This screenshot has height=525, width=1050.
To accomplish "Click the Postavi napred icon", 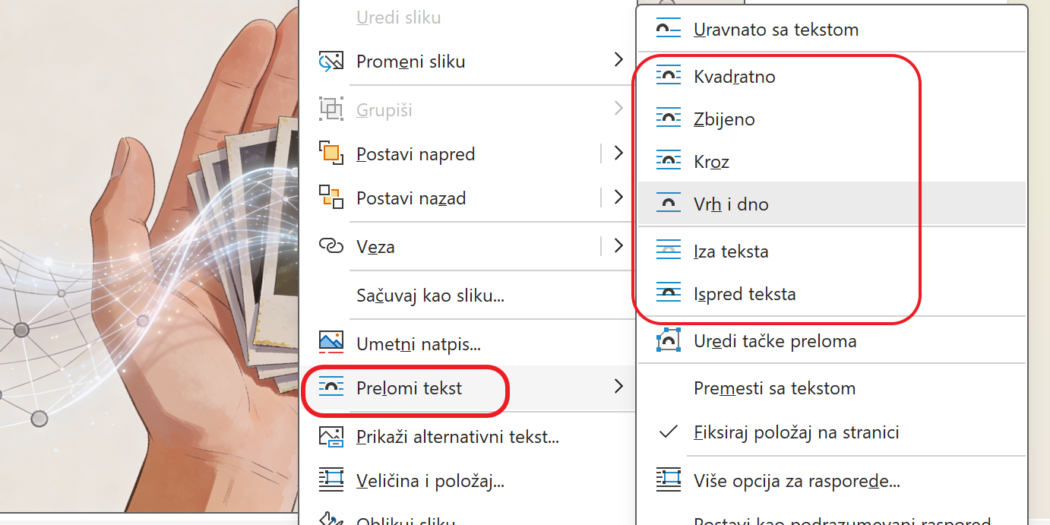I will (330, 154).
